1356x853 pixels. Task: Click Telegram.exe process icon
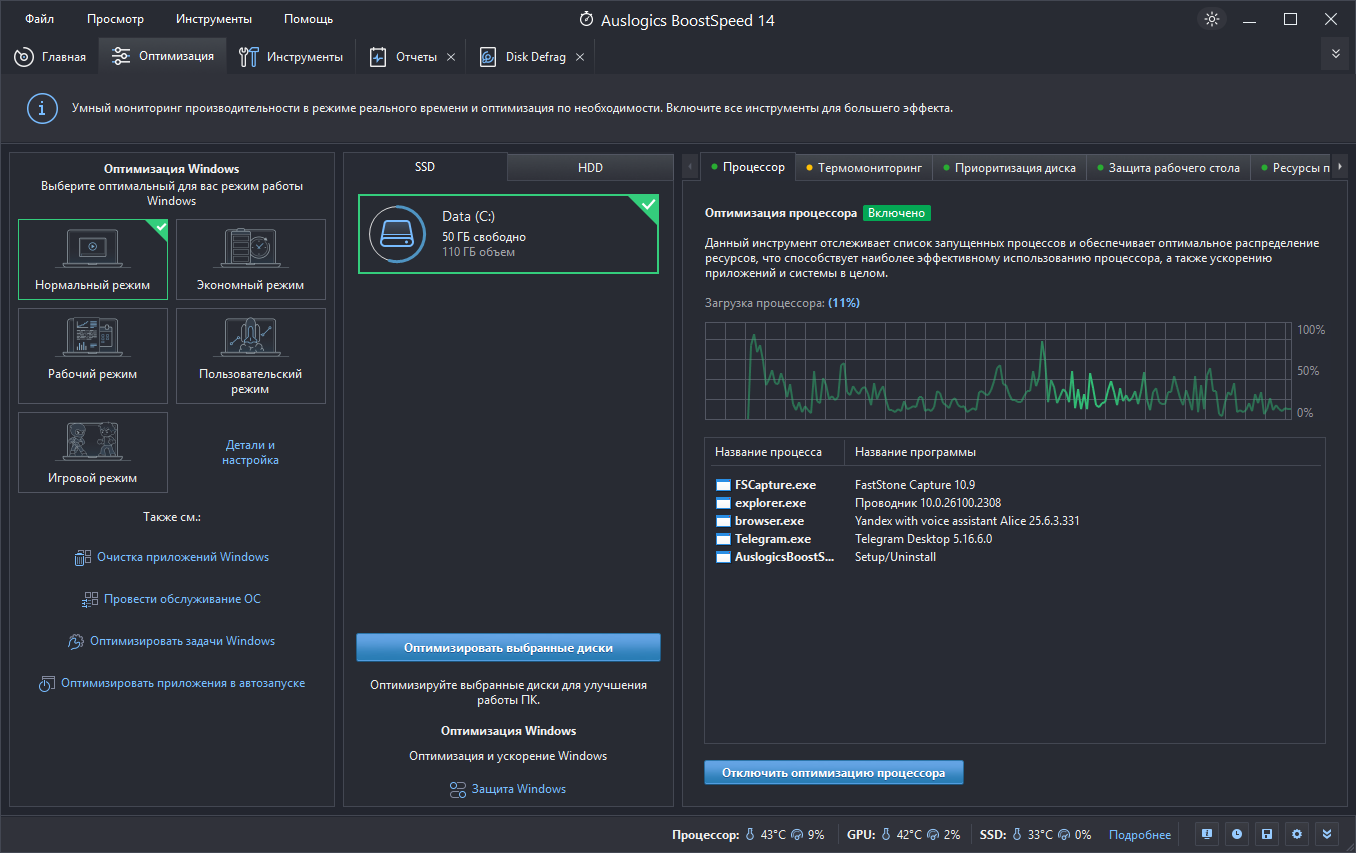(x=723, y=539)
